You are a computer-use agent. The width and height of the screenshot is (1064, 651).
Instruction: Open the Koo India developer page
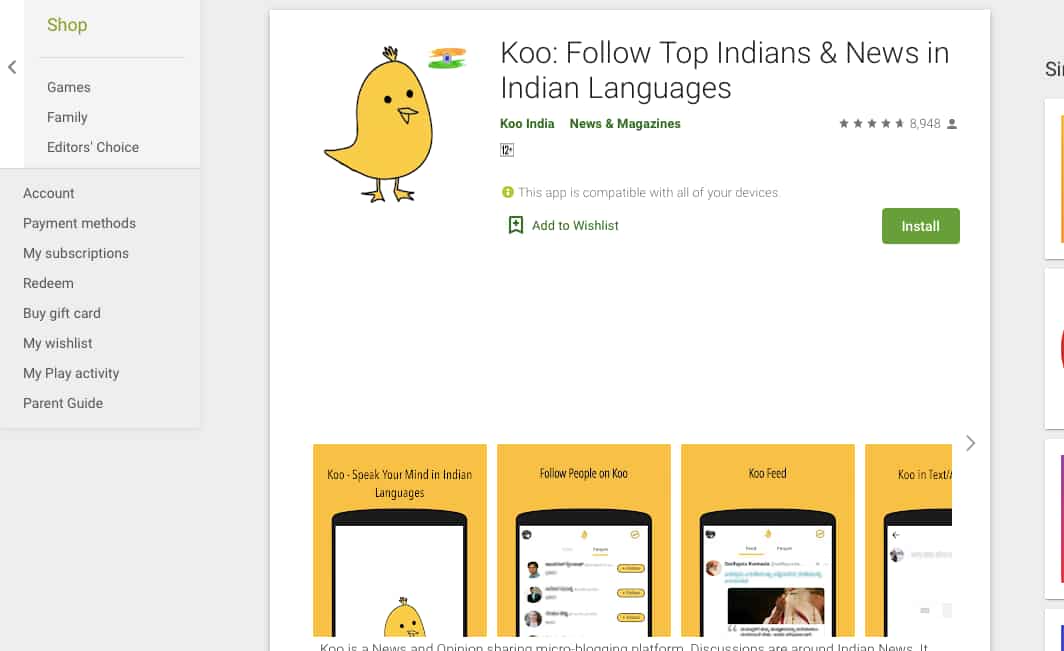click(x=527, y=124)
